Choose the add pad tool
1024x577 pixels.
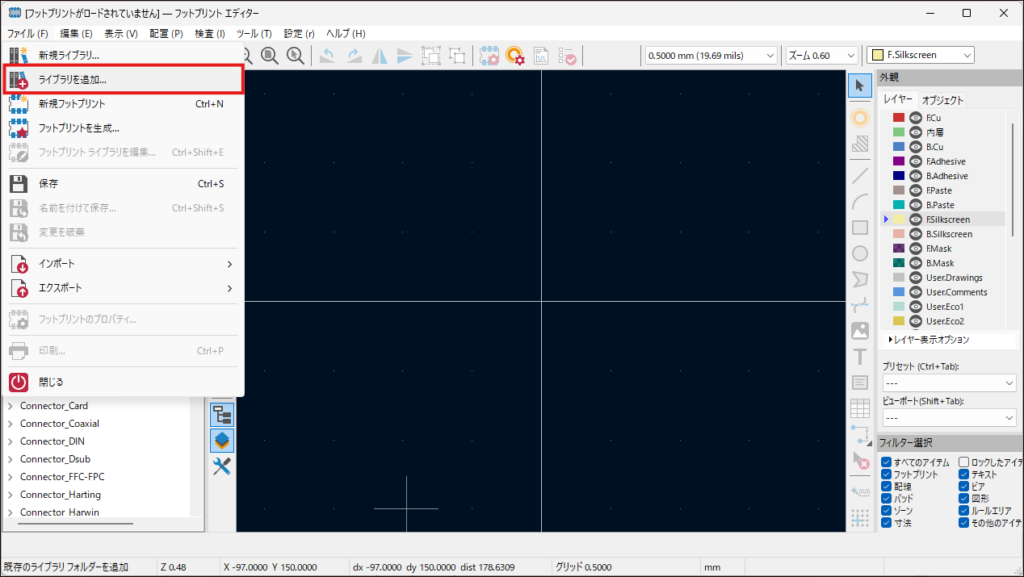(859, 117)
